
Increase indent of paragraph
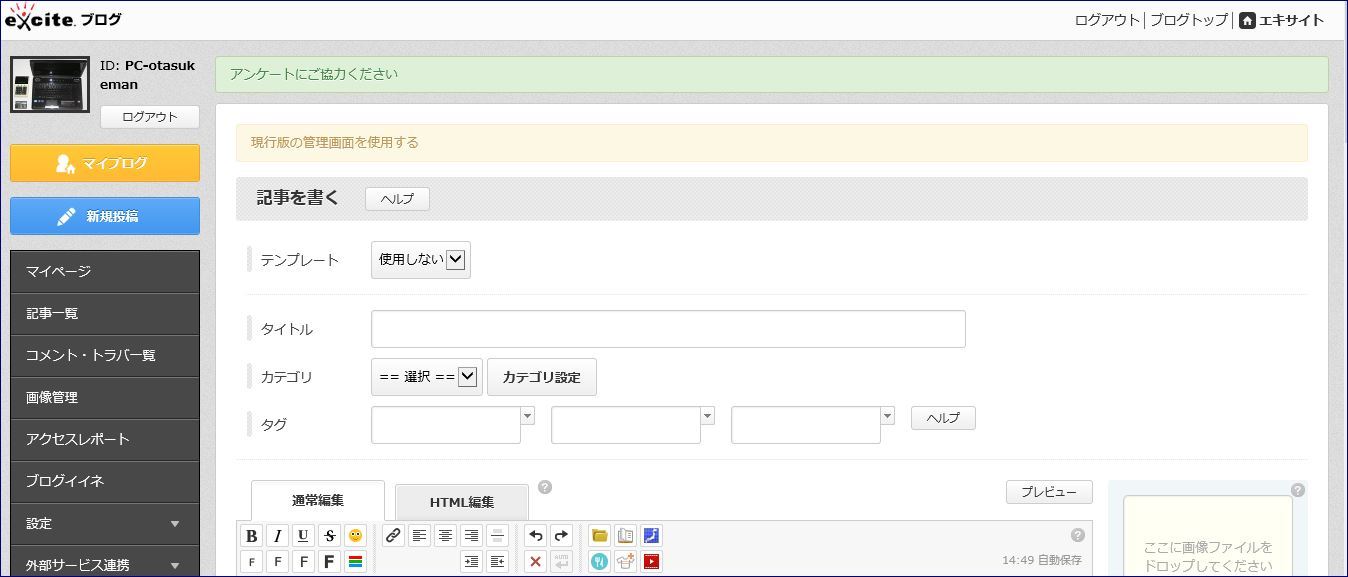471,562
